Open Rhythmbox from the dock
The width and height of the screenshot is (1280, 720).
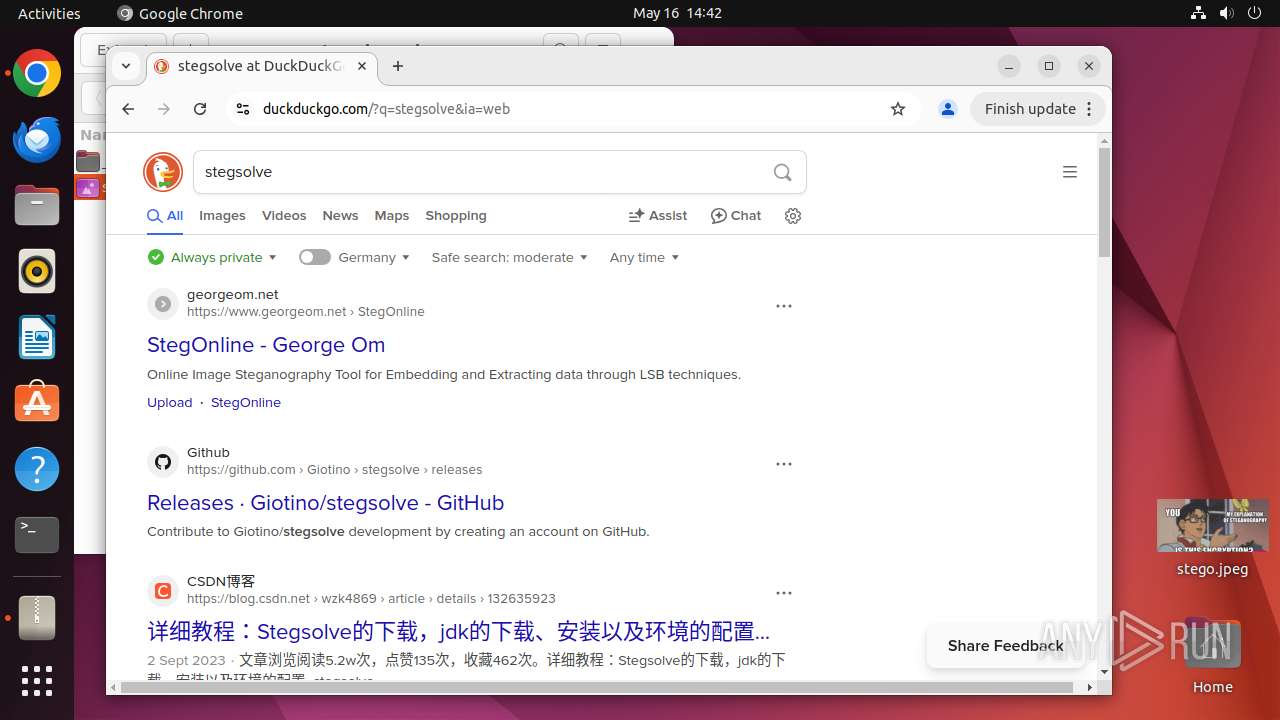[37, 271]
